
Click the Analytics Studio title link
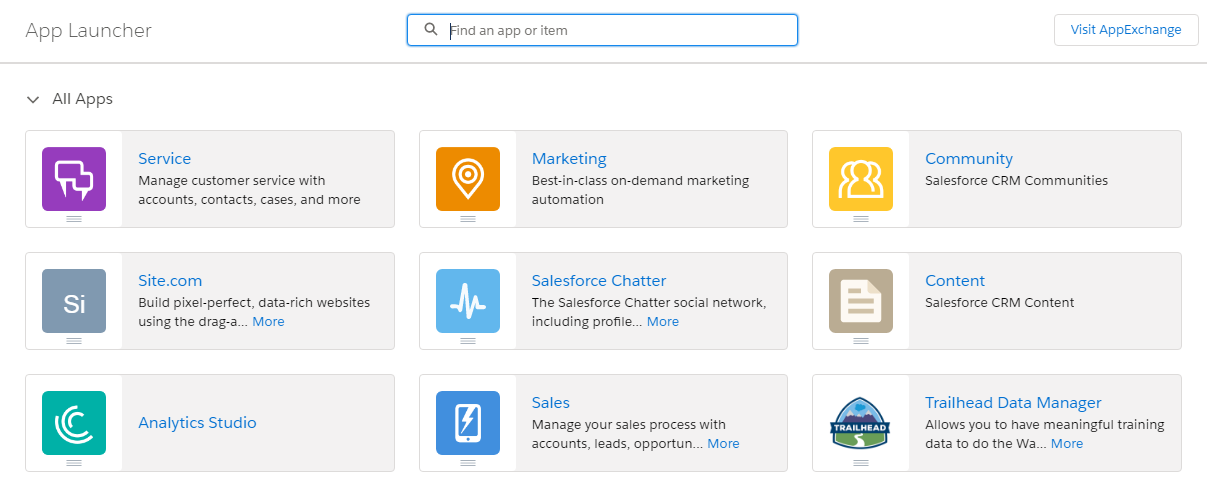197,423
